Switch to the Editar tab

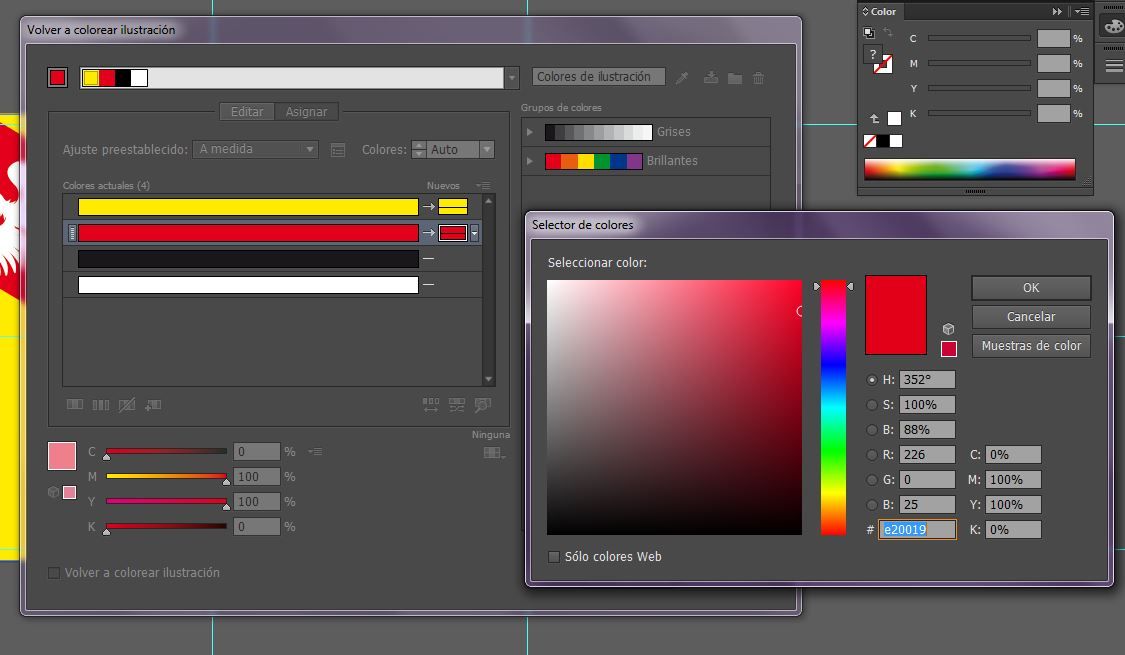click(246, 111)
